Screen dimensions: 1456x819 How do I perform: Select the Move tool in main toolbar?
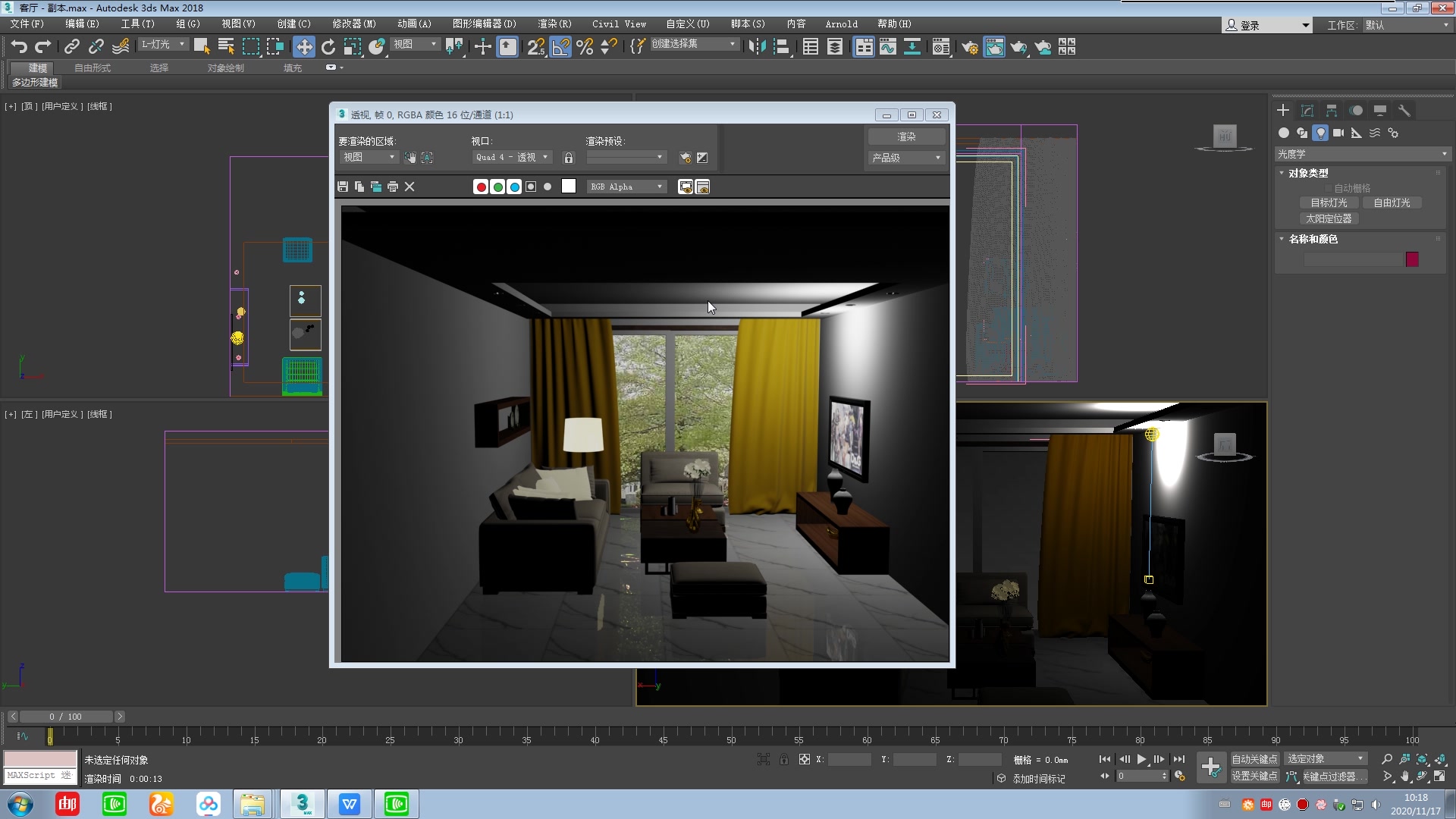(x=304, y=46)
